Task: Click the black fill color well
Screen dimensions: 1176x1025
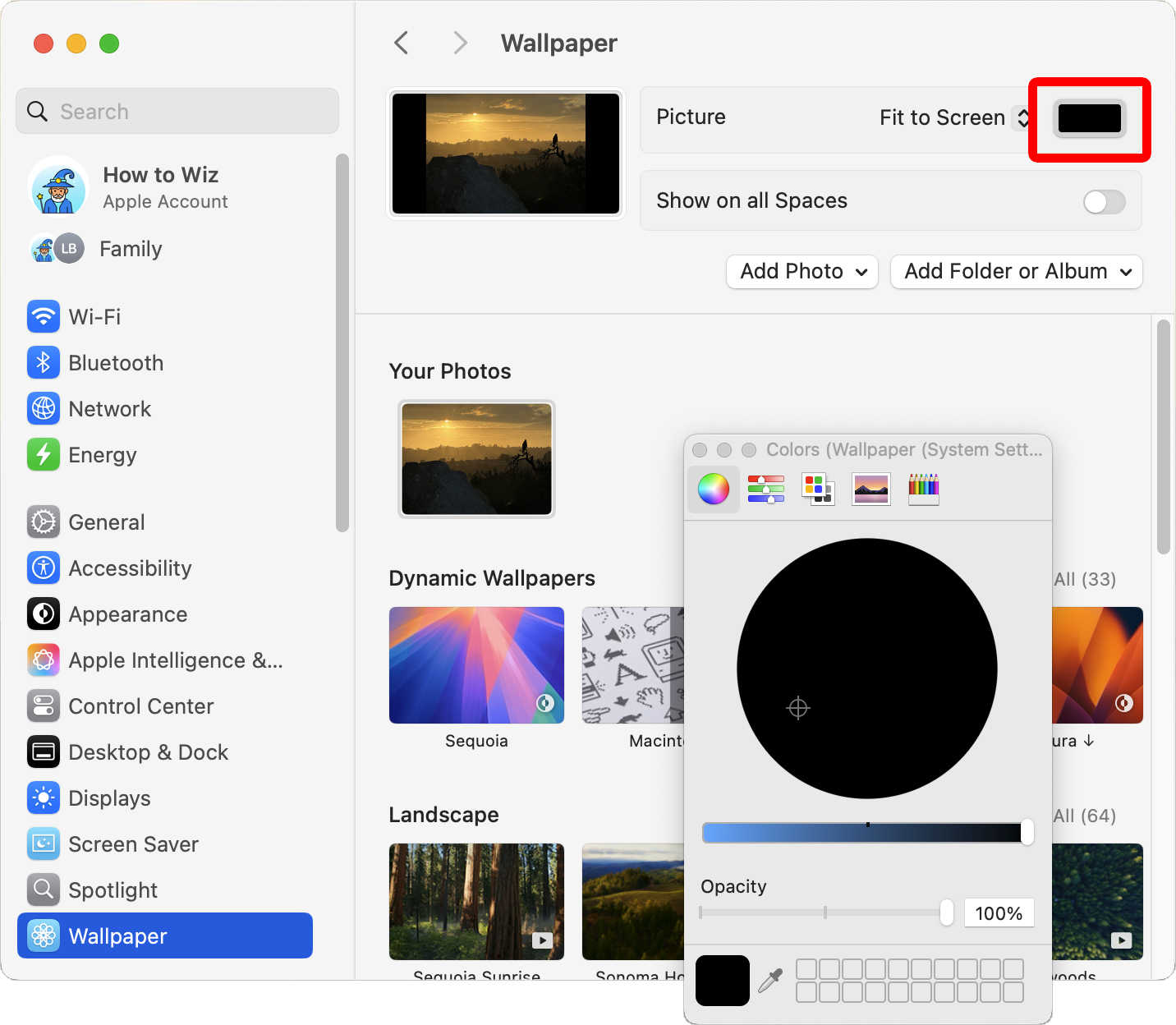Action: tap(1089, 118)
